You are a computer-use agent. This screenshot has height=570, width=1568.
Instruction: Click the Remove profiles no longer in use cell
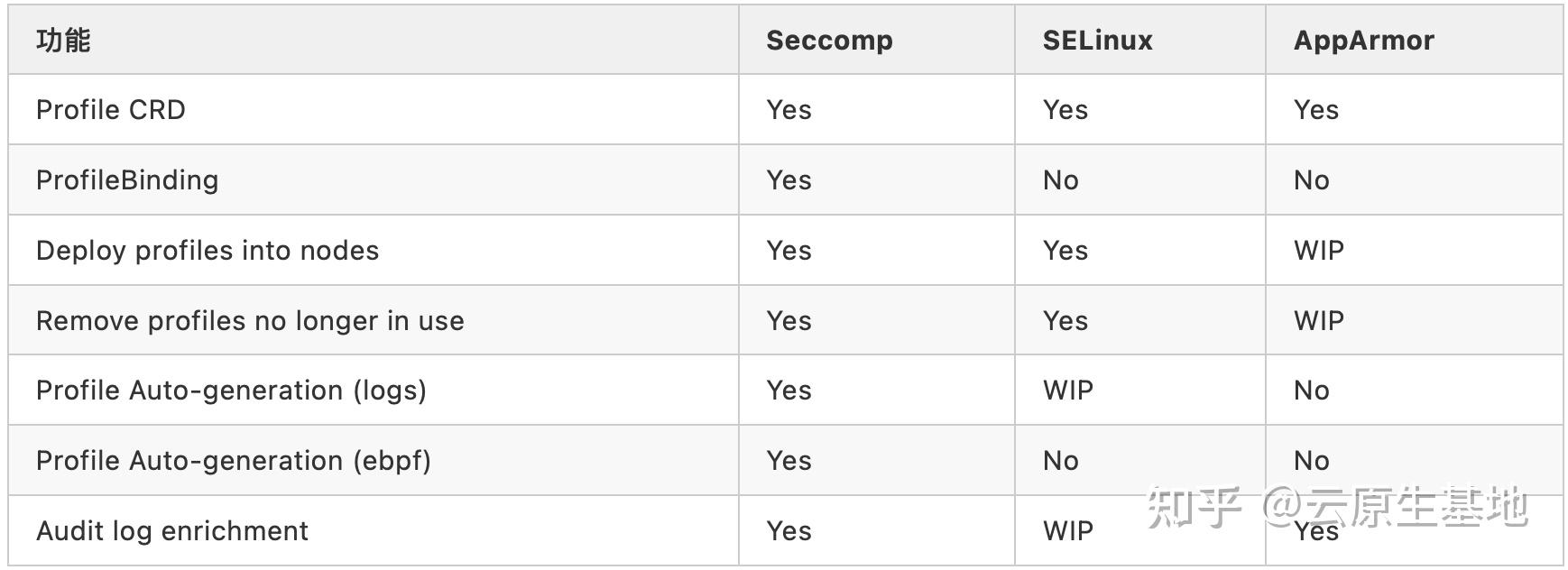(250, 321)
